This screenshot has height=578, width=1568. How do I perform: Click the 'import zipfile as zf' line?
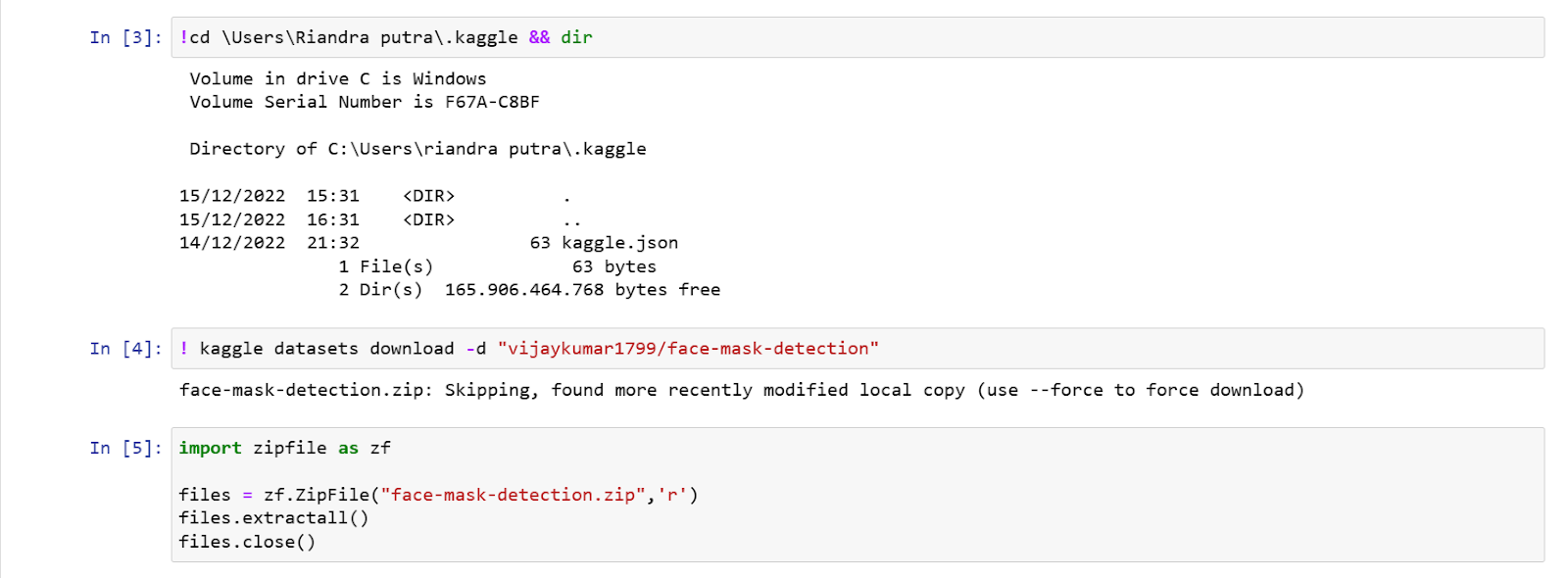pos(285,448)
